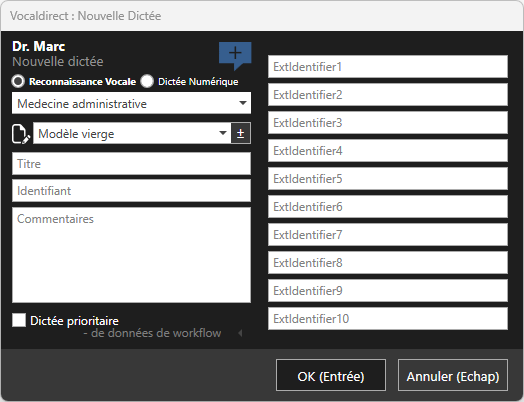
Task: Enable Dictée prioritaire checkbox
Action: [19, 320]
